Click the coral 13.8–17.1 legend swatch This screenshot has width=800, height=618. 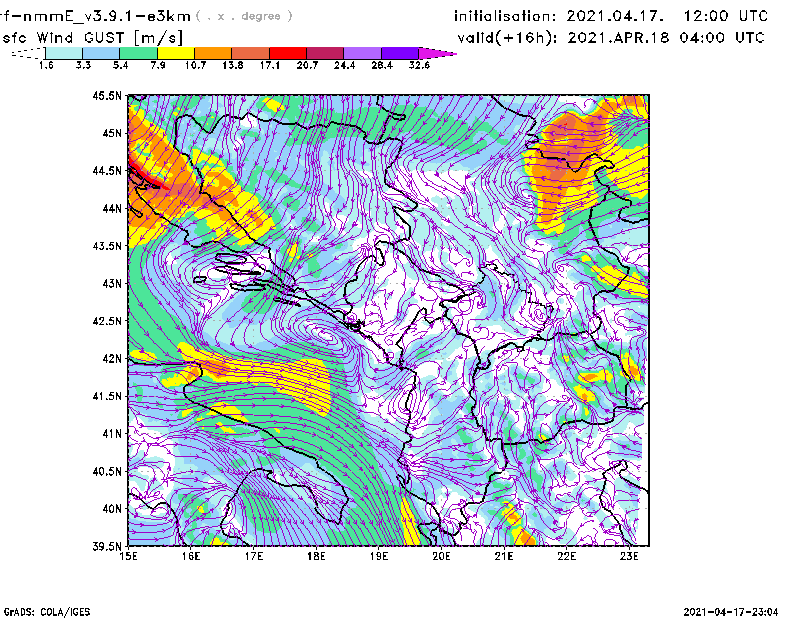[251, 53]
